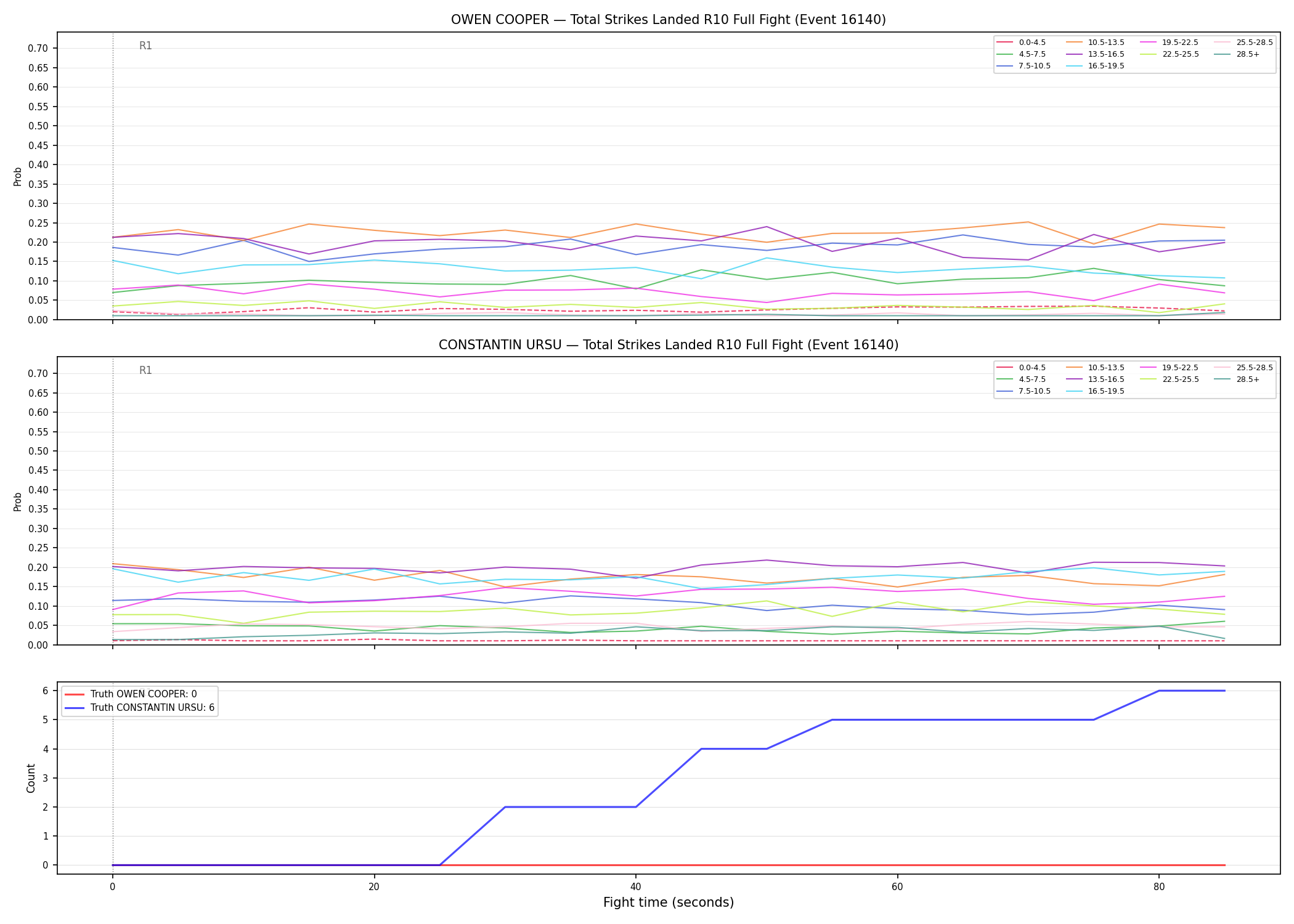Select the 13.5-16.5 legend entry in Owen Cooper chart
Image resolution: width=1294 pixels, height=924 pixels.
click(x=1095, y=54)
